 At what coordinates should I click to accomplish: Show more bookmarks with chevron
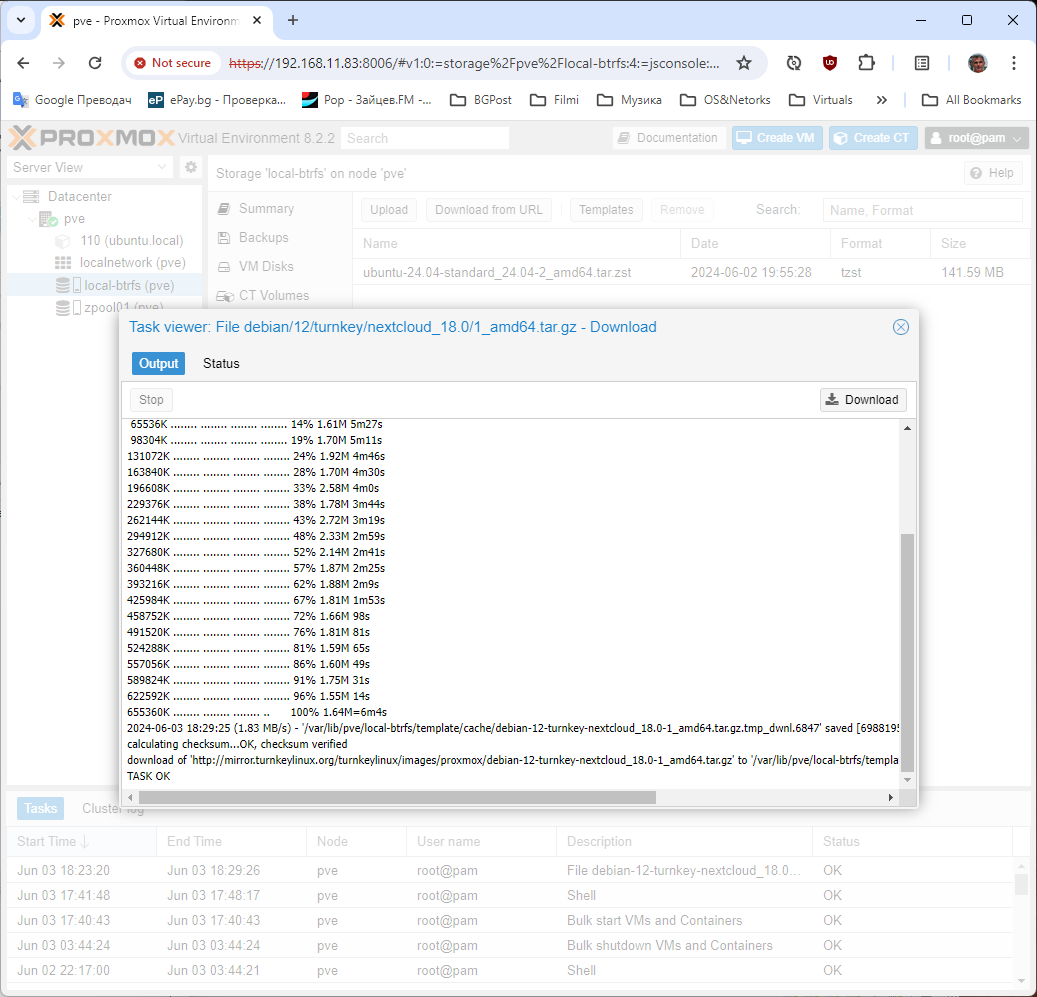pos(881,100)
